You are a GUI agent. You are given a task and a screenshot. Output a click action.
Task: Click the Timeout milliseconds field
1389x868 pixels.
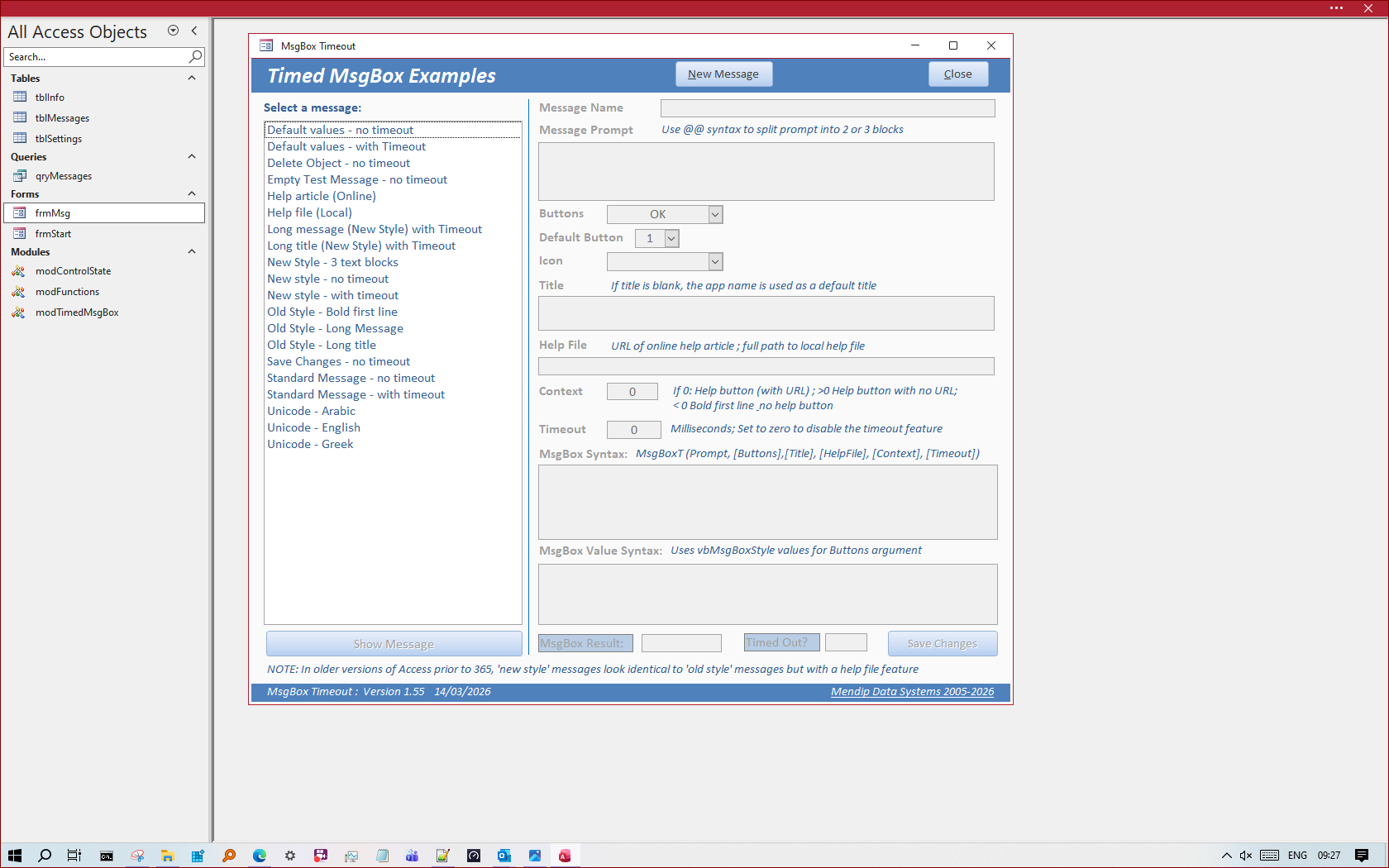click(x=634, y=430)
